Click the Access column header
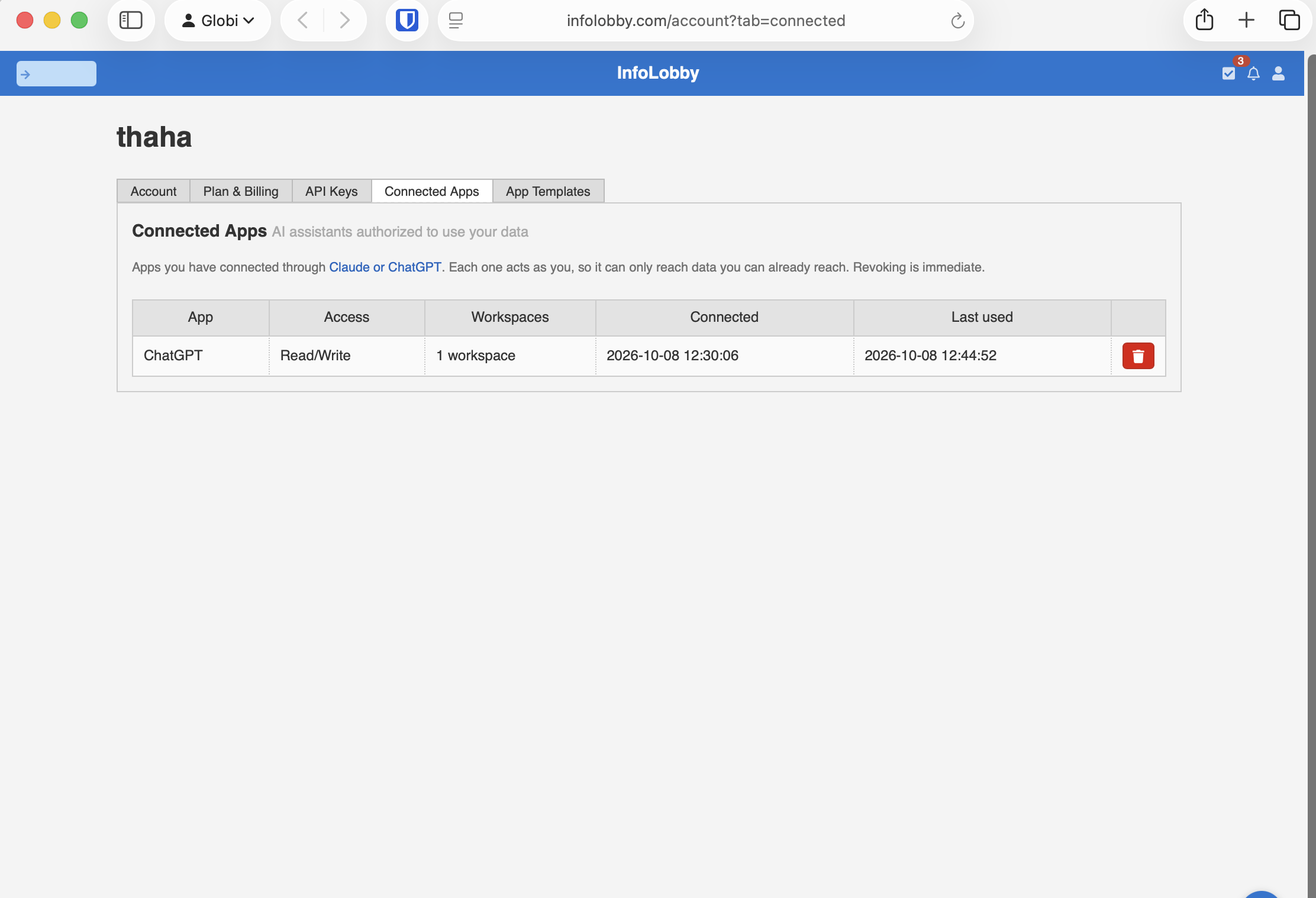Screen dimensions: 1316x898 click(347, 317)
